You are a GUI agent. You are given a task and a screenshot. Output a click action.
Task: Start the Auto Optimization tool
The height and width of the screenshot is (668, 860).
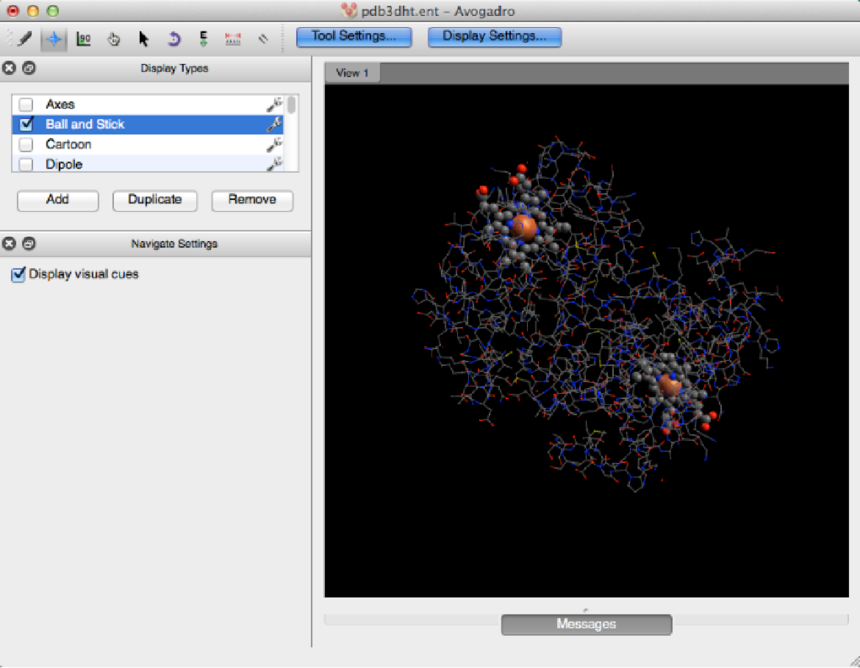point(203,39)
